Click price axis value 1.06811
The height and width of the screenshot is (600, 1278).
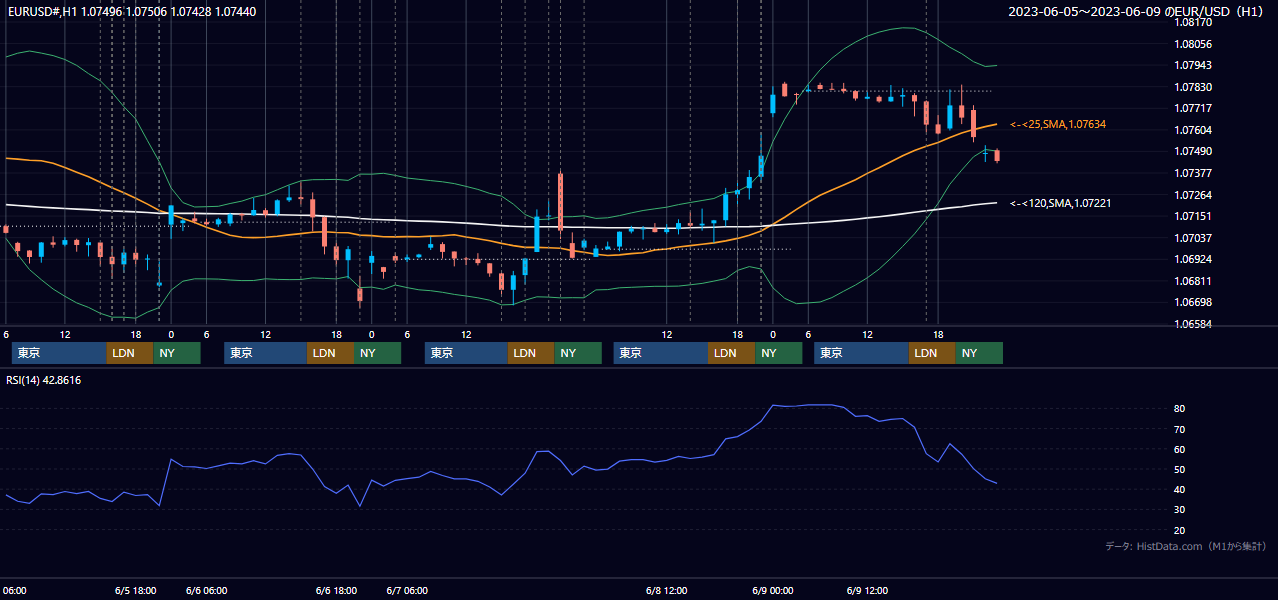[1194, 281]
